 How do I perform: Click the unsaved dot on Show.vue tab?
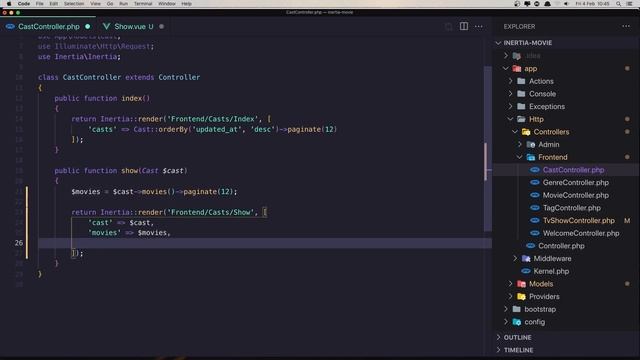coord(162,27)
